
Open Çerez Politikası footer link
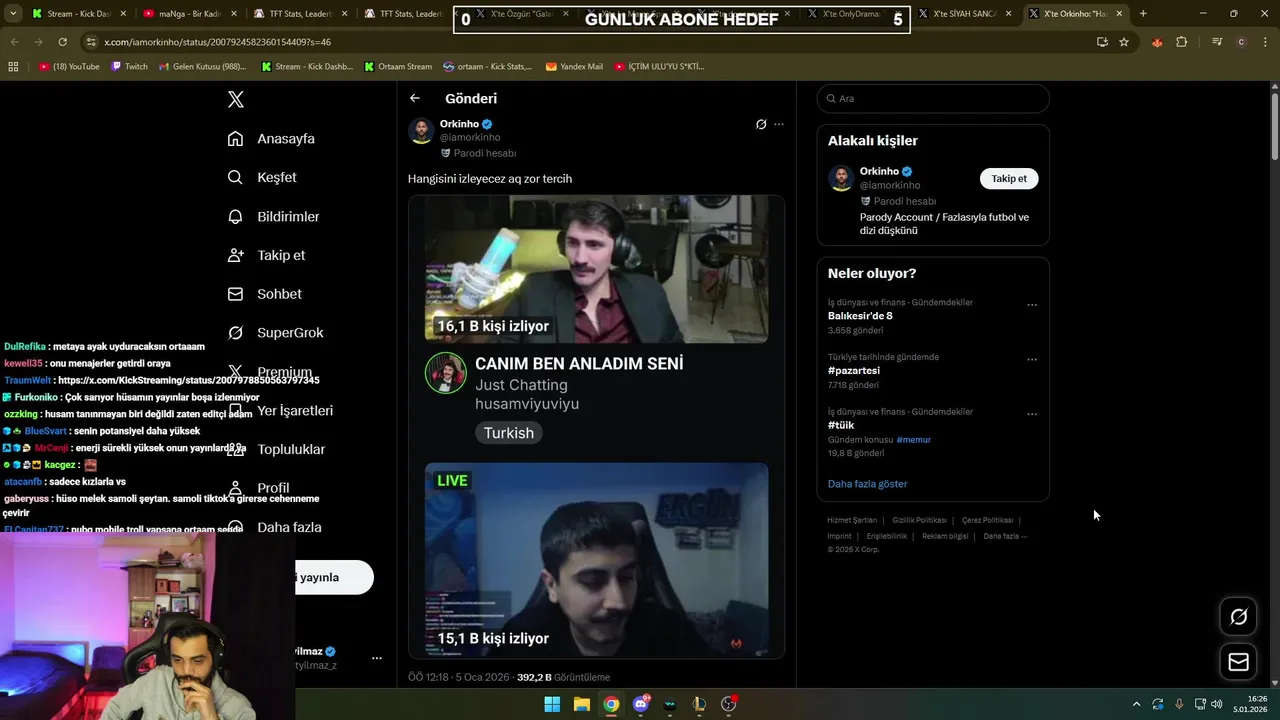[987, 520]
